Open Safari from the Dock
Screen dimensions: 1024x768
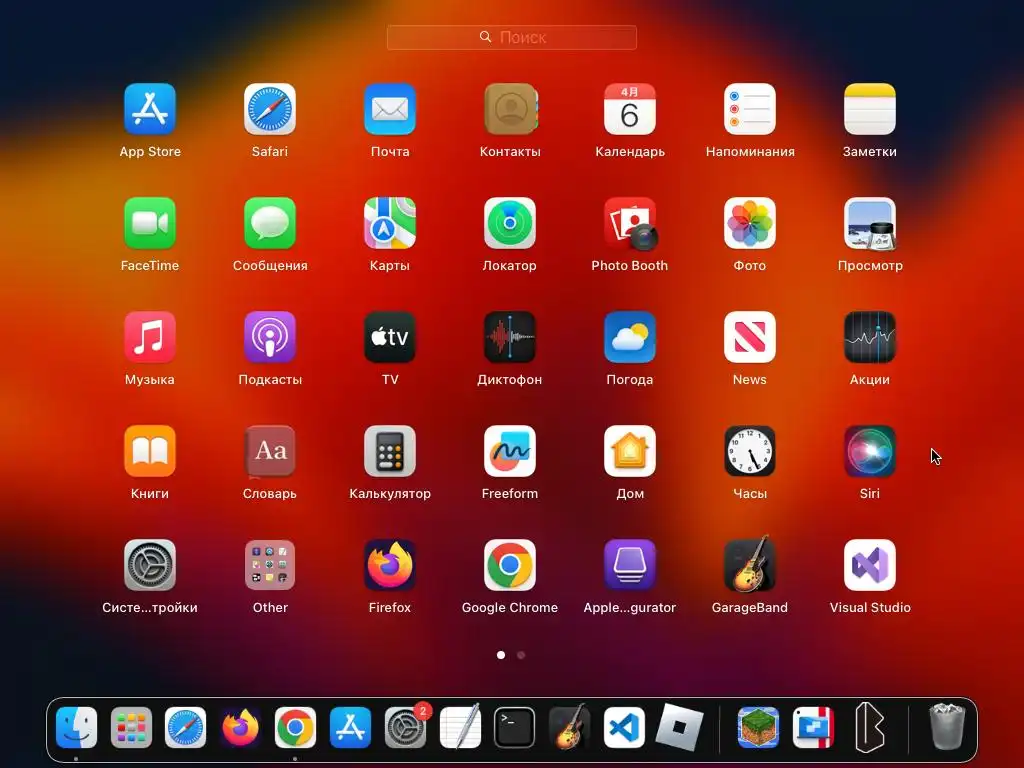pos(185,728)
